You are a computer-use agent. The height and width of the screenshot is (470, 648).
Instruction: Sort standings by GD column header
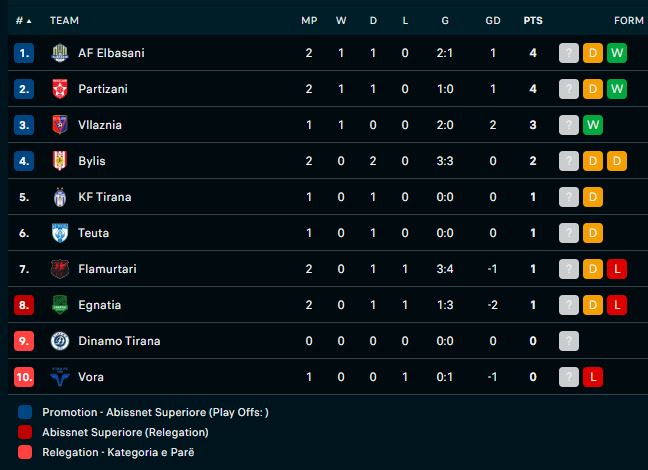493,20
